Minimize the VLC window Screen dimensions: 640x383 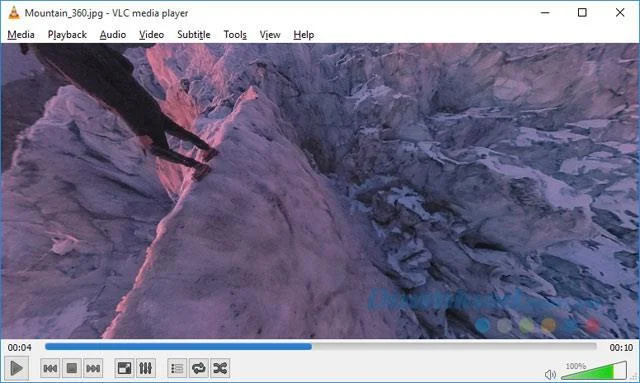(545, 13)
